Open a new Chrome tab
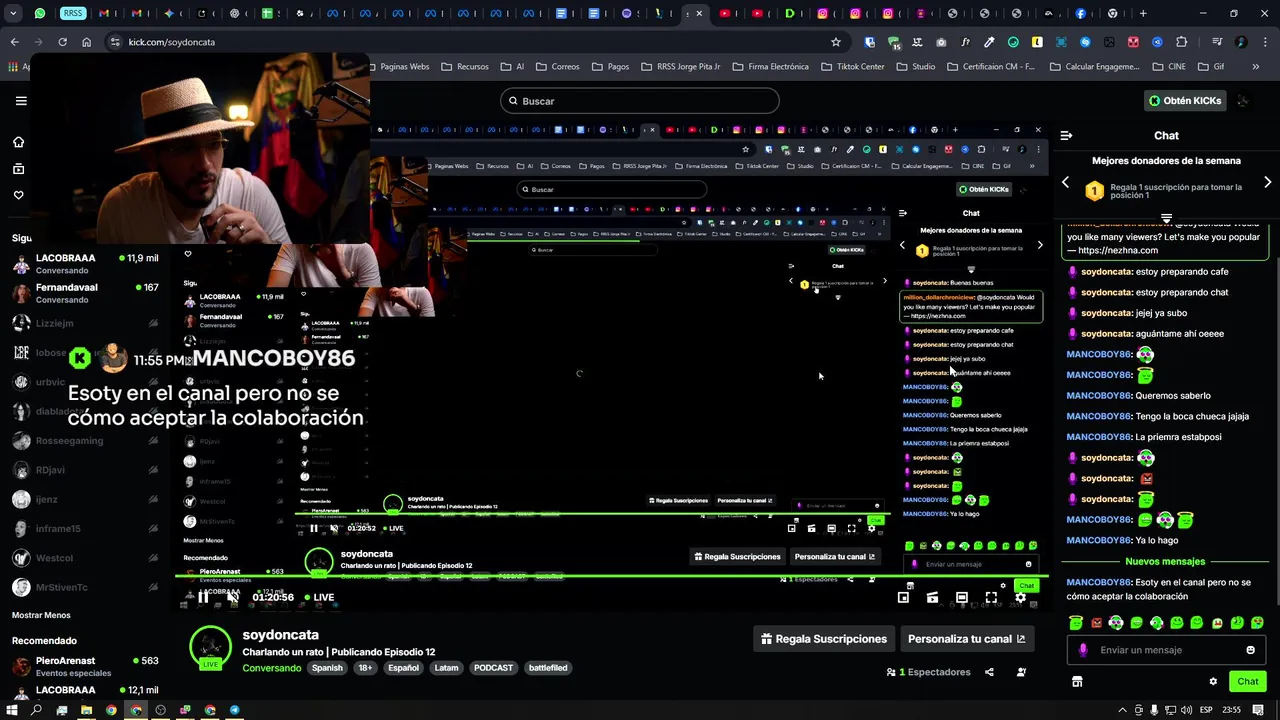1280x720 pixels. 1143,13
